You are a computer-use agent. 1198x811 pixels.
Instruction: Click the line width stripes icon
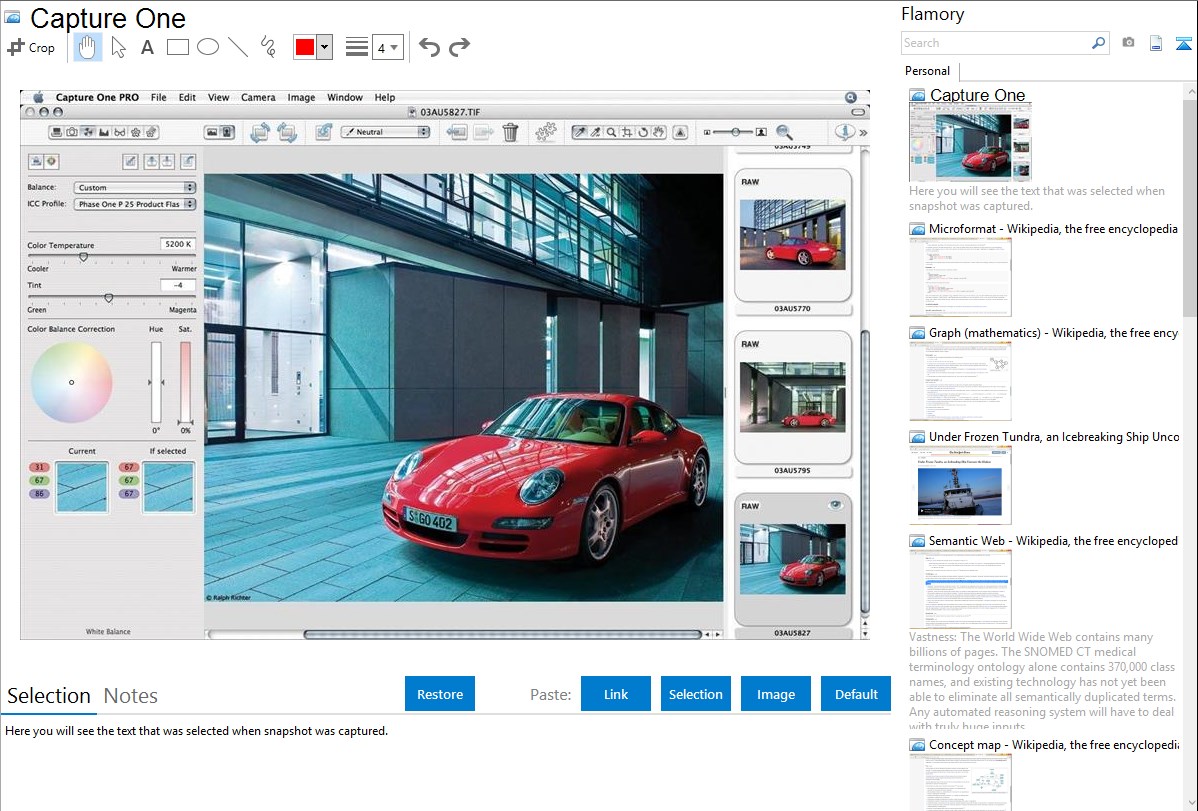357,47
